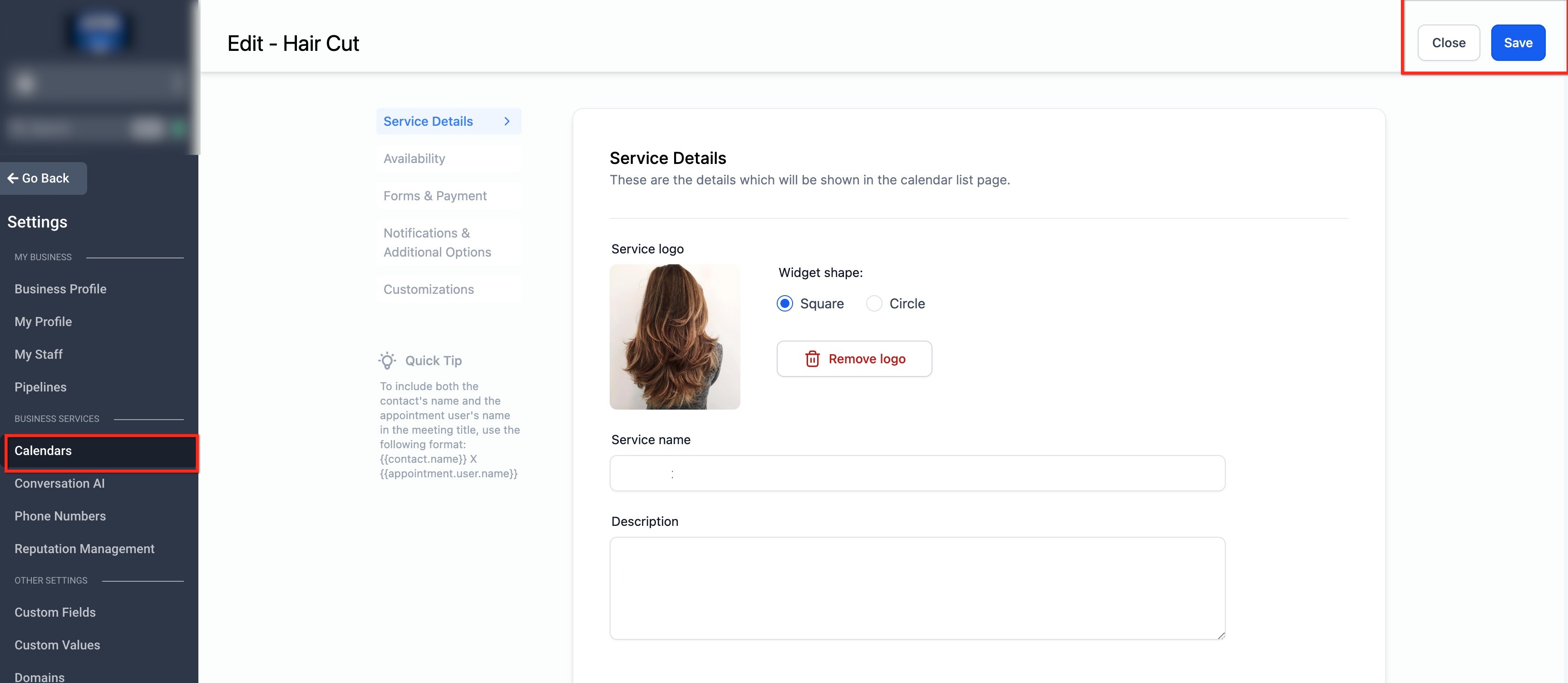Click the Close button
The height and width of the screenshot is (683, 1568).
(1448, 43)
